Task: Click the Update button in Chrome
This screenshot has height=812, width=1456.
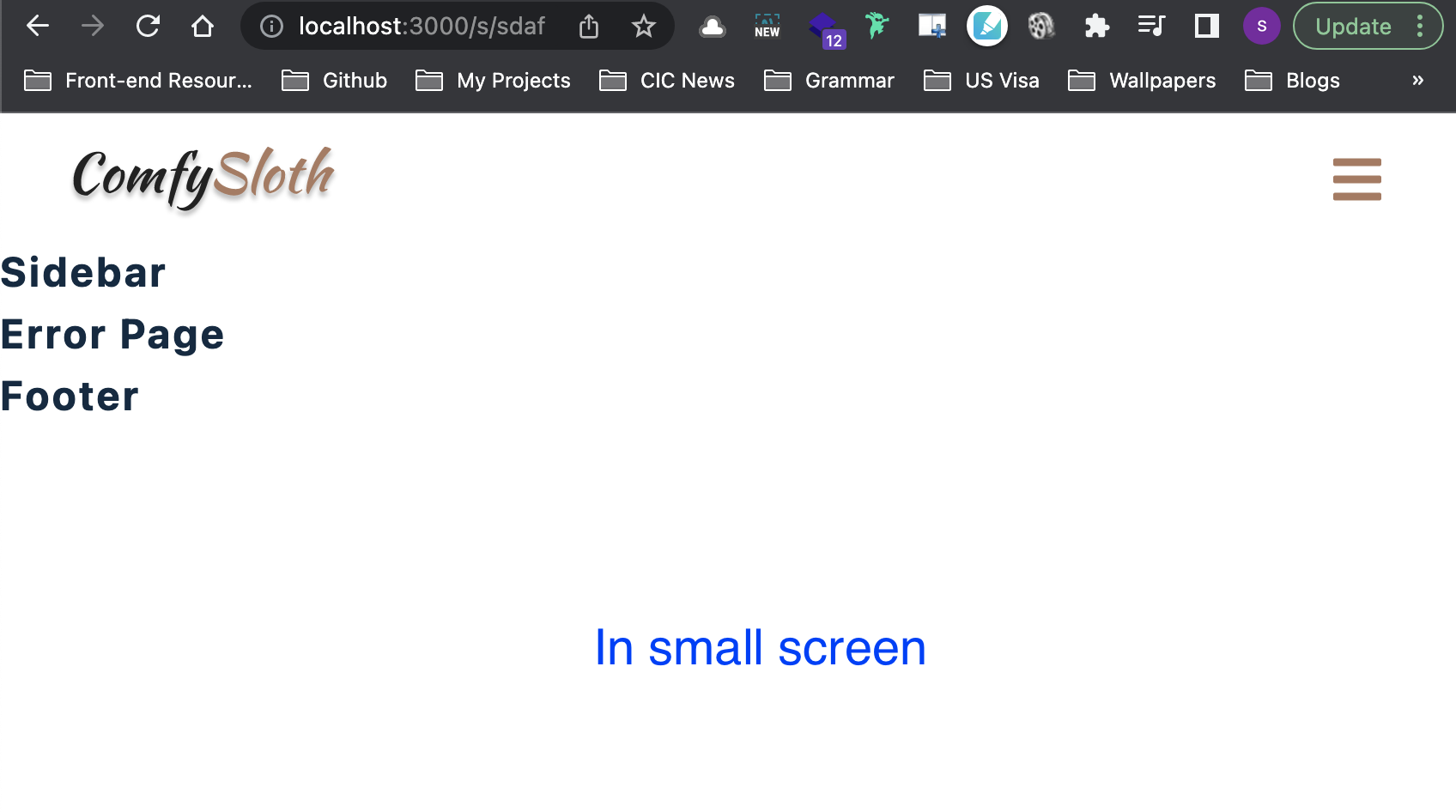Action: tap(1353, 27)
